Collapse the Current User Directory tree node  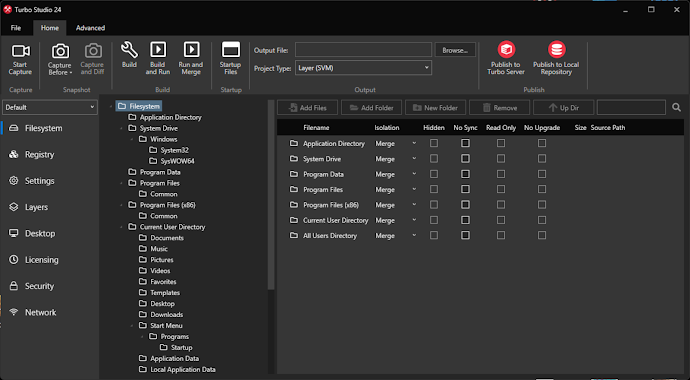pos(121,227)
